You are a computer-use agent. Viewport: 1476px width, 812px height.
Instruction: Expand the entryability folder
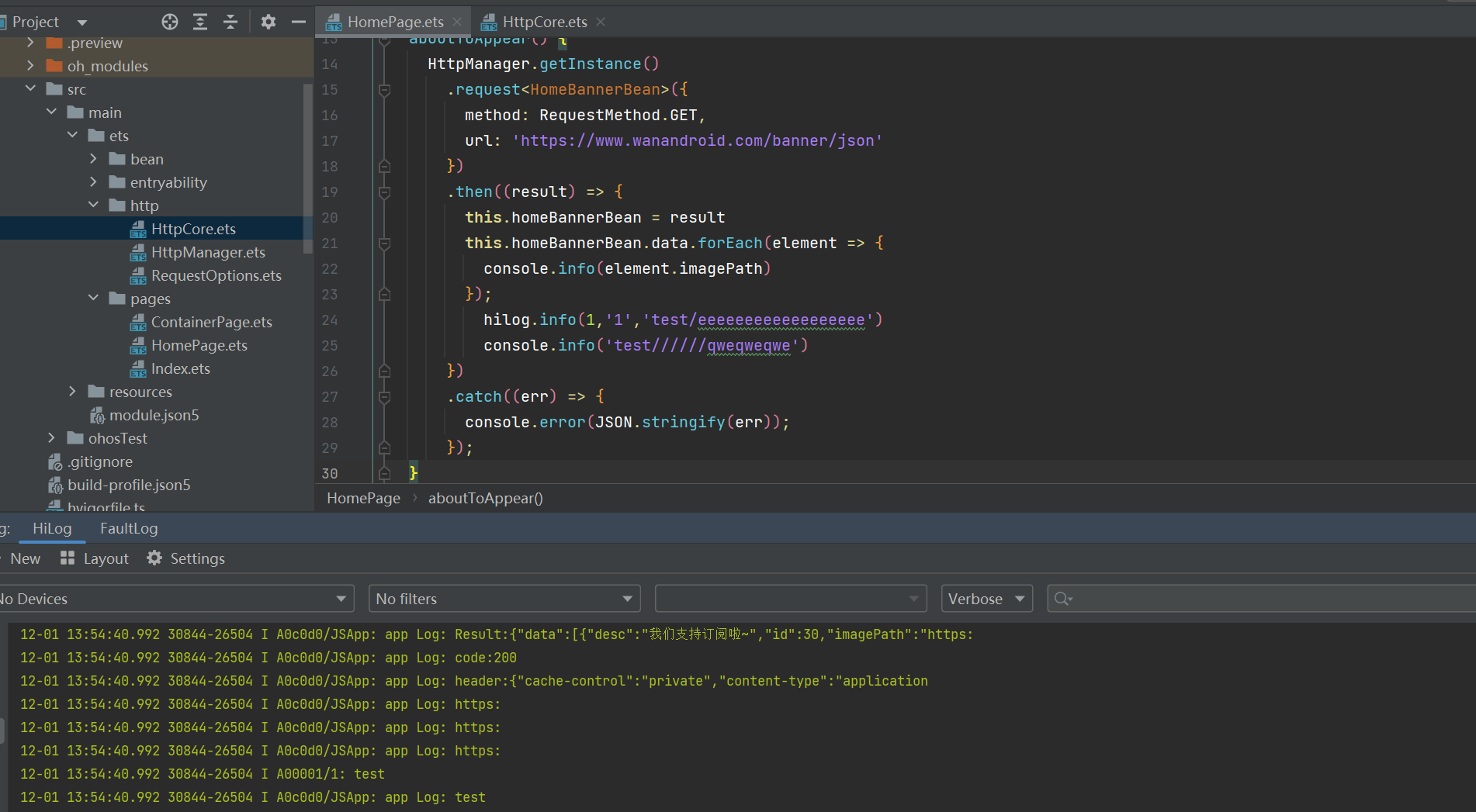93,182
